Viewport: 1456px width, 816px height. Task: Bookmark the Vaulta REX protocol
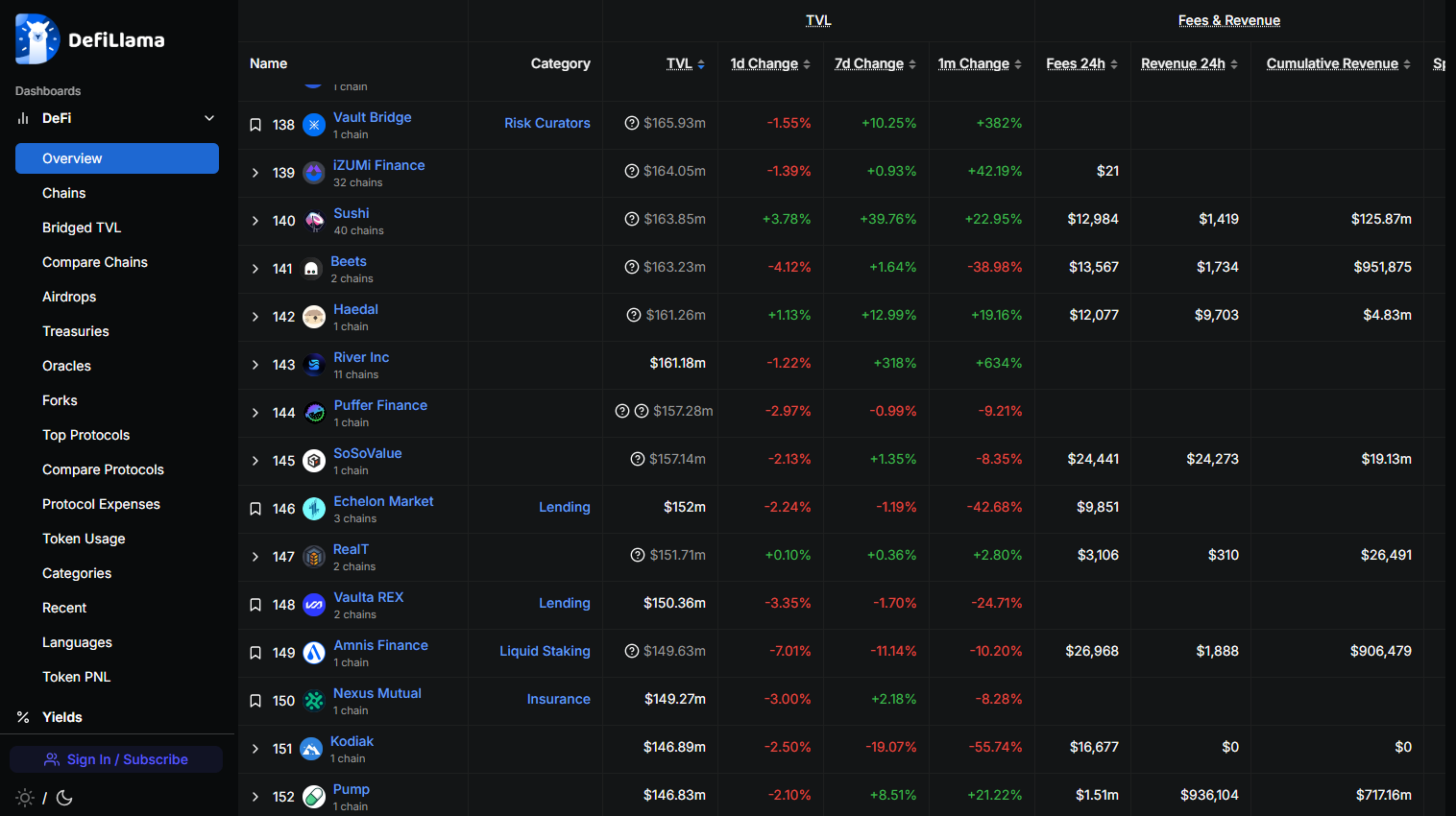[255, 605]
